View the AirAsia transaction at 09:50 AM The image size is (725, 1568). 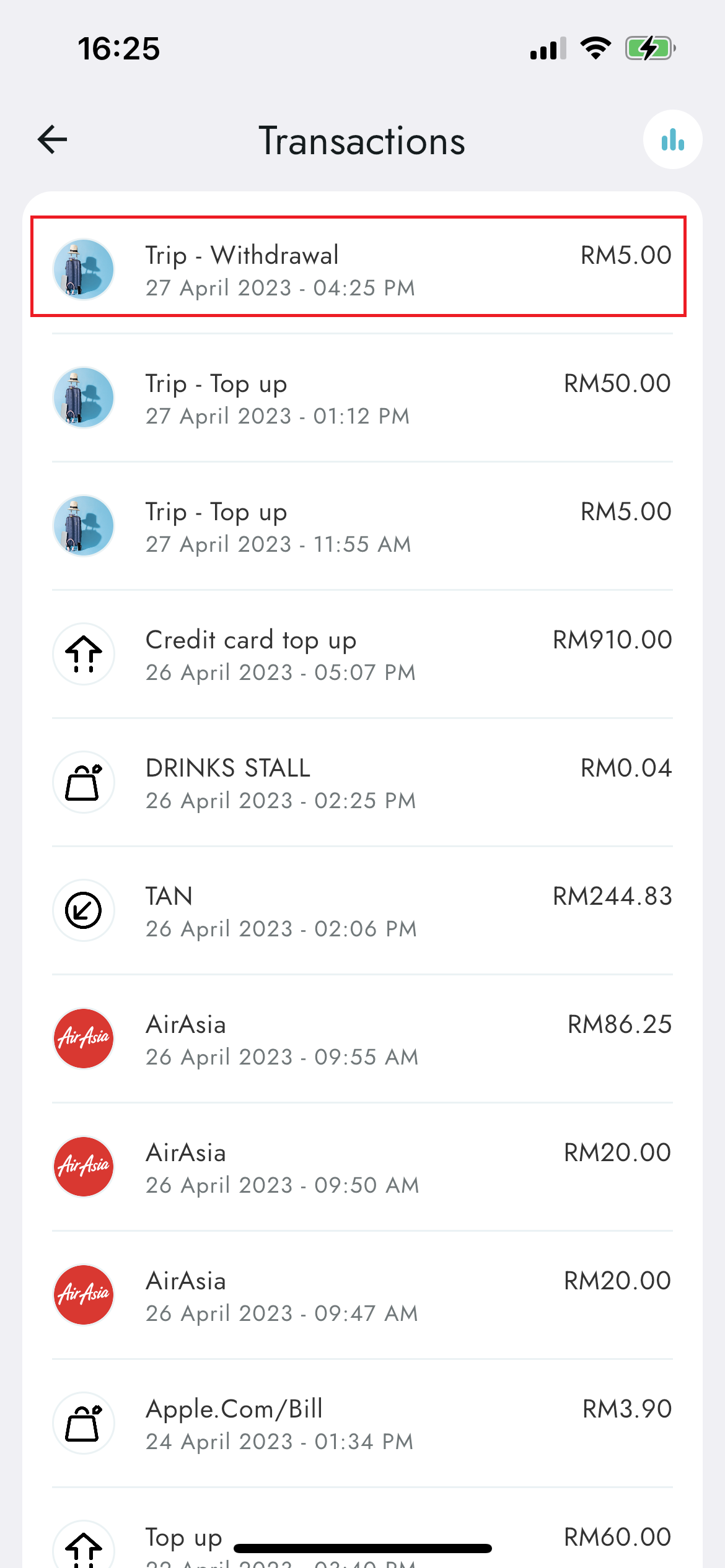point(362,1167)
